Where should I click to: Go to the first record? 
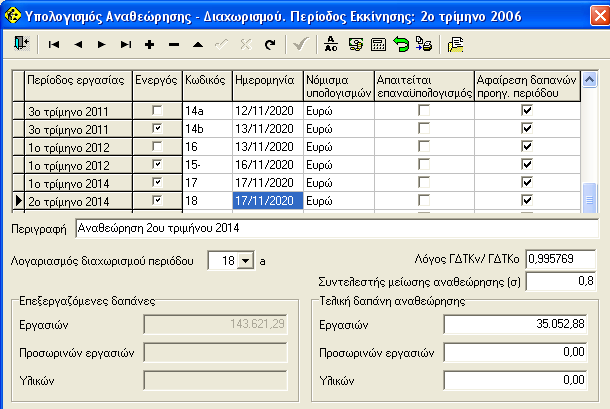[54, 44]
